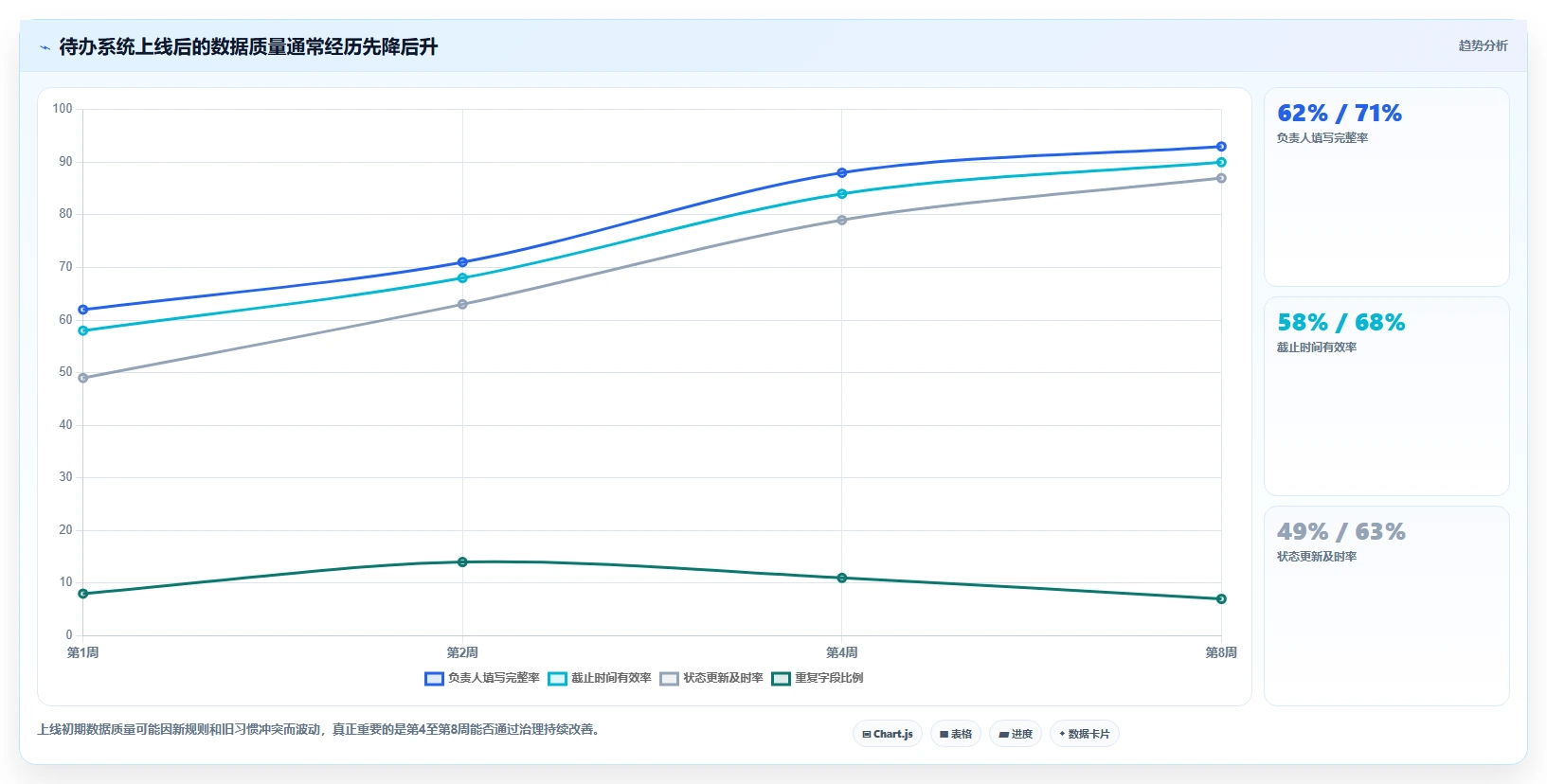Click the 负责人填写完整率 card label
The image size is (1547, 784).
coord(1322,138)
